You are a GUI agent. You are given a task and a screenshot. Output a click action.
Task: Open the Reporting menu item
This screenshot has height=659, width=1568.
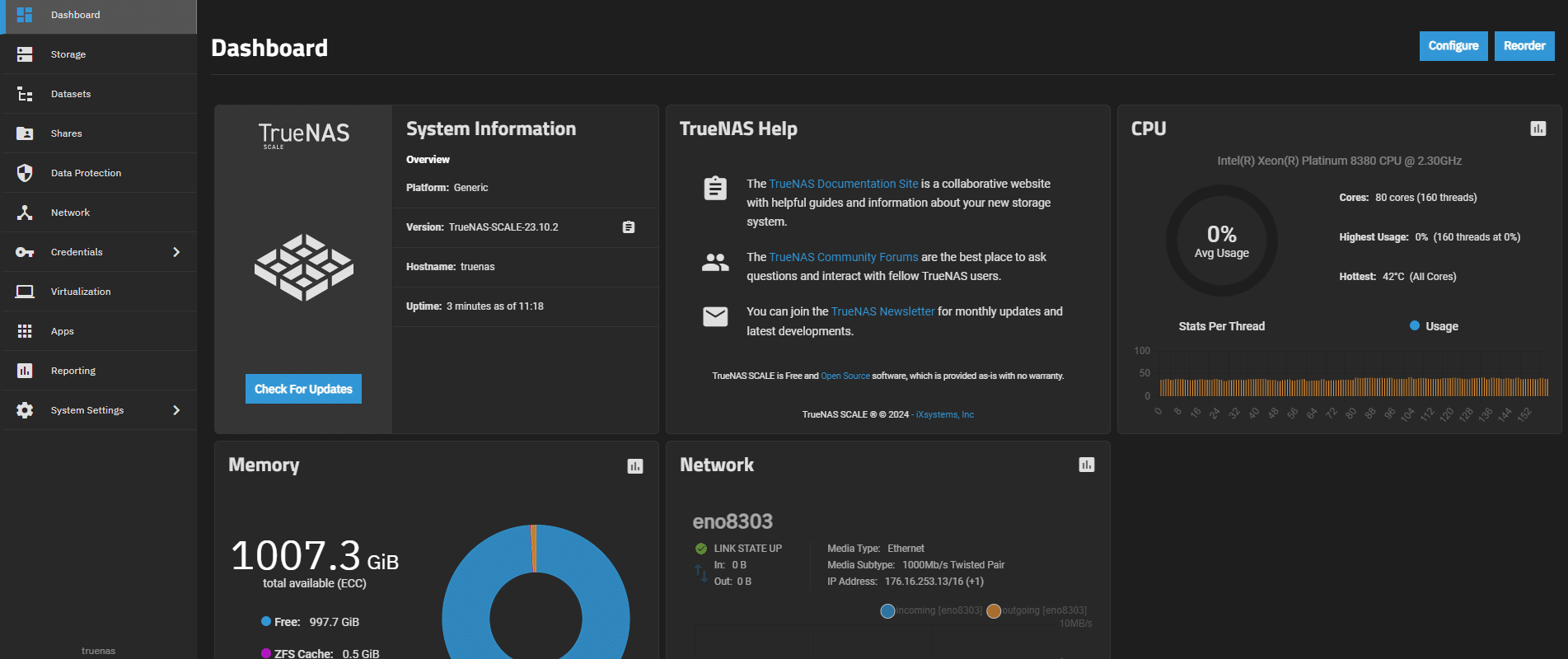pos(99,371)
